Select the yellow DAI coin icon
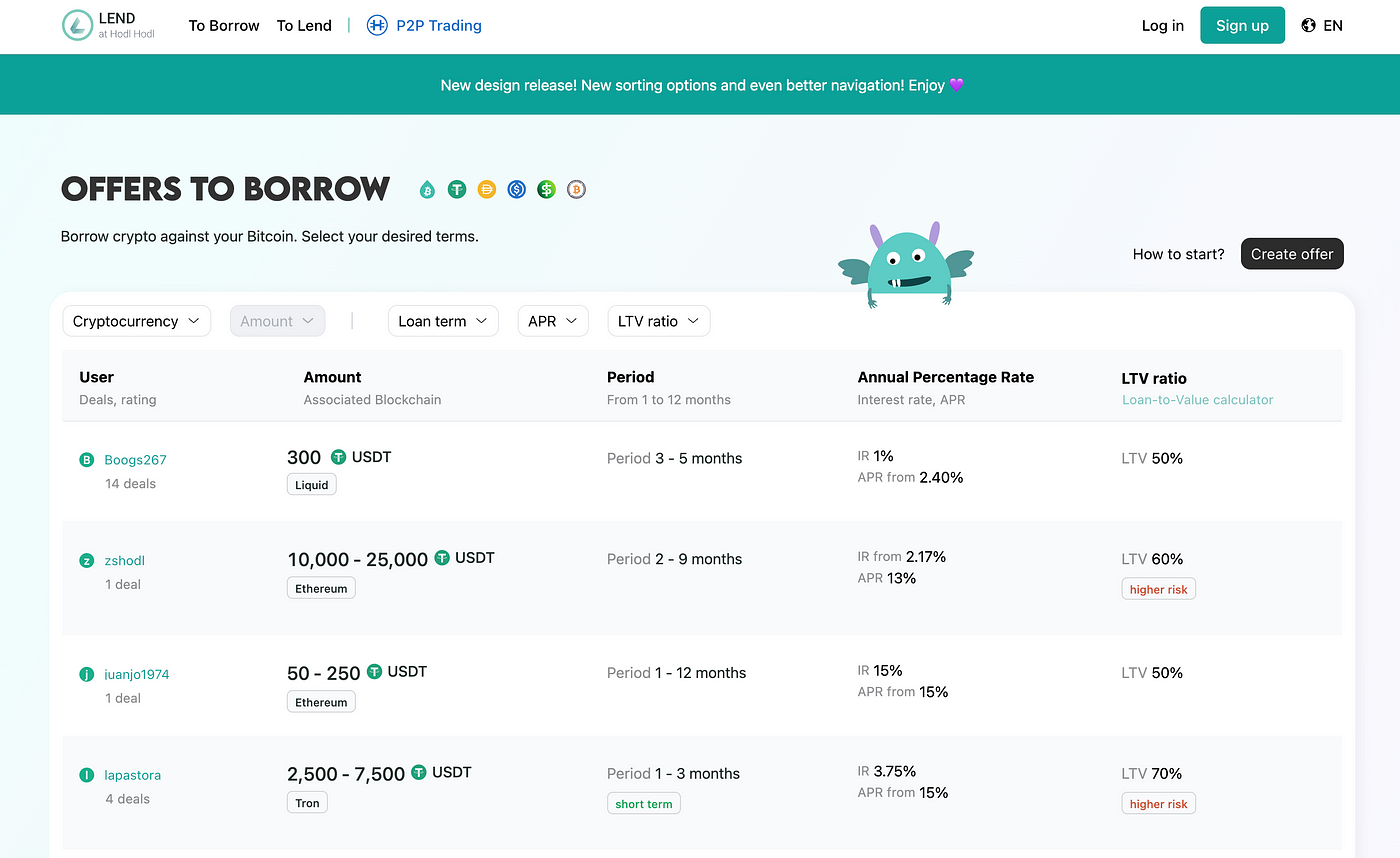Viewport: 1400px width, 858px height. [487, 188]
